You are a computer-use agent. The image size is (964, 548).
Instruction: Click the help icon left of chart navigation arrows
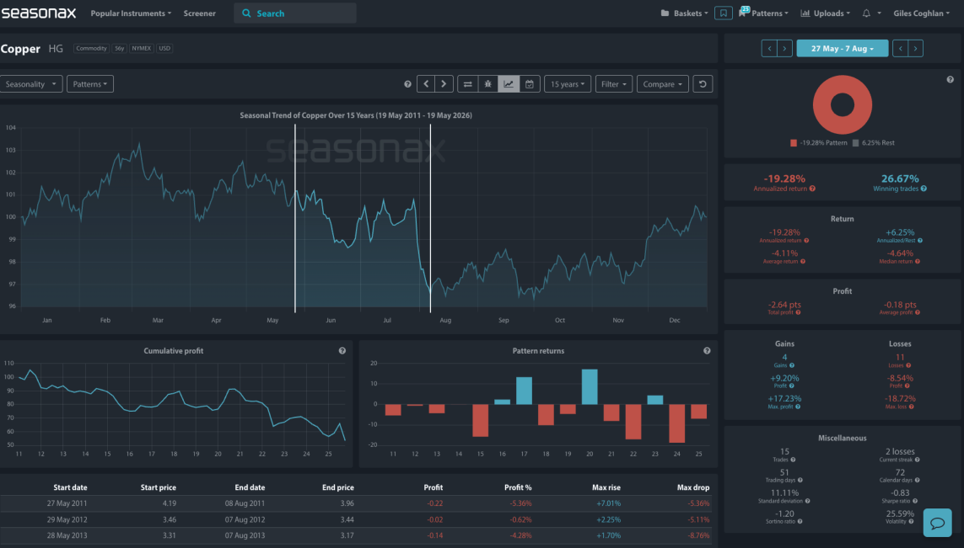click(408, 84)
